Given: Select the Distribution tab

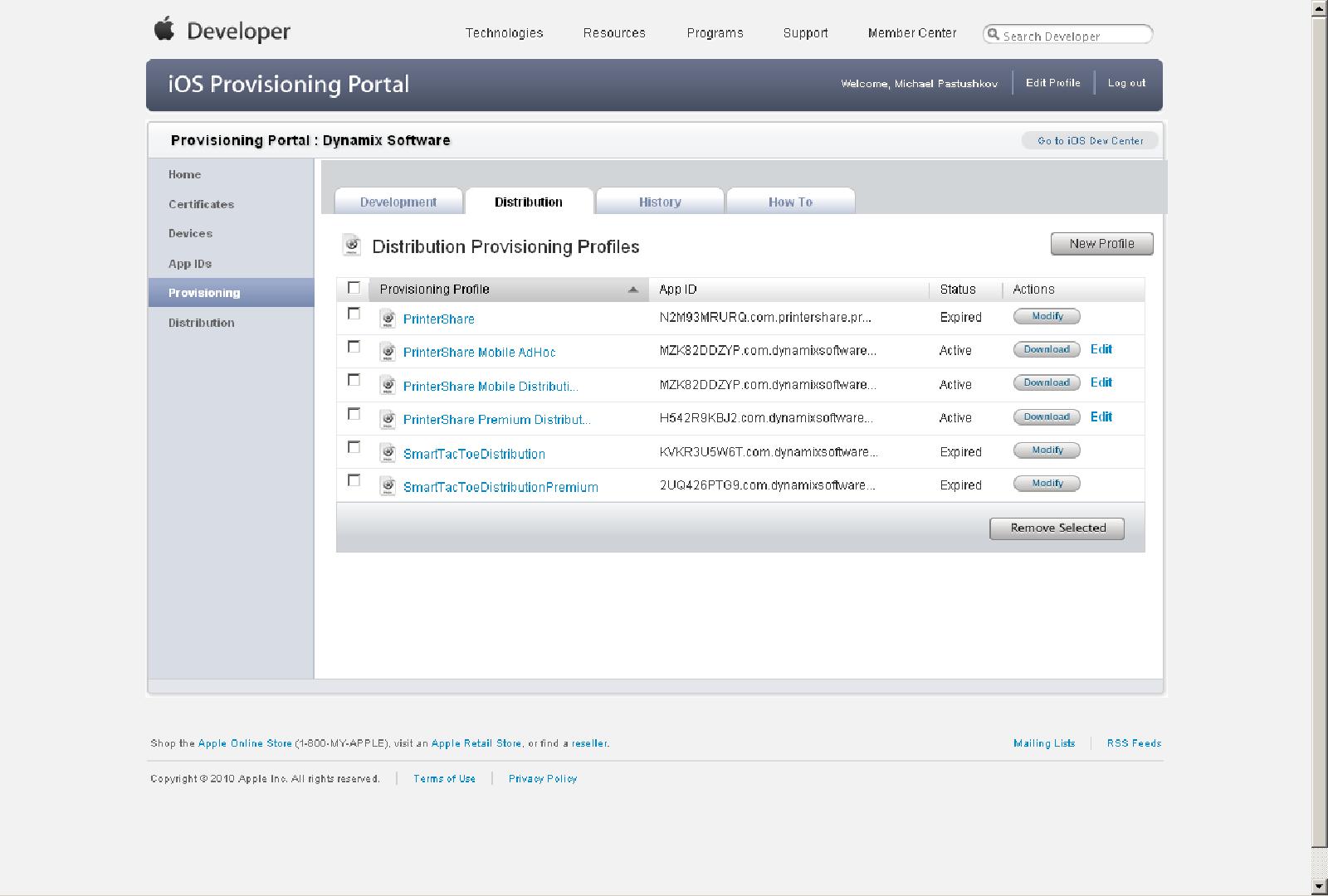Looking at the screenshot, I should [529, 202].
